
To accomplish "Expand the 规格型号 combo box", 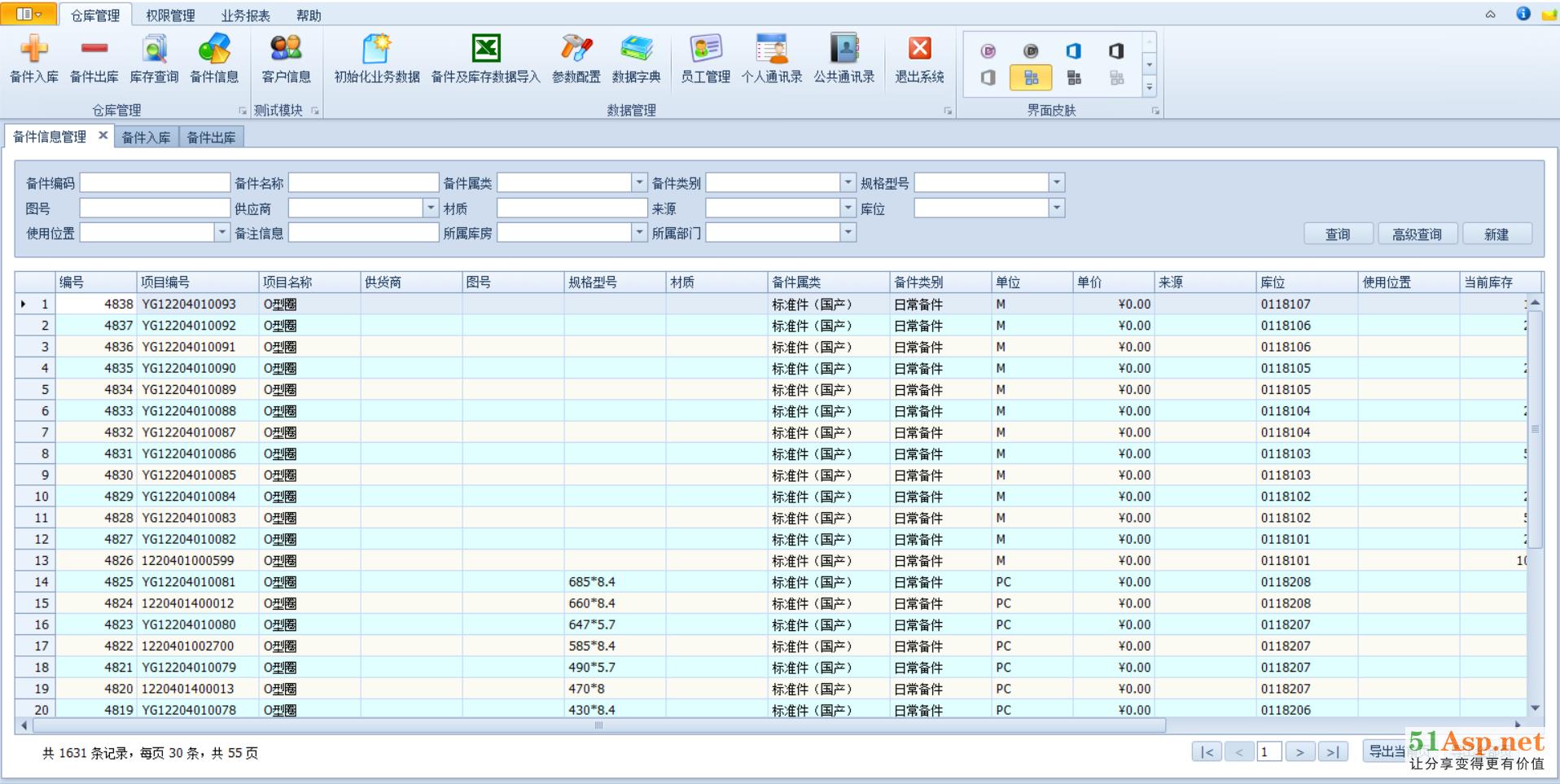I will [1056, 183].
